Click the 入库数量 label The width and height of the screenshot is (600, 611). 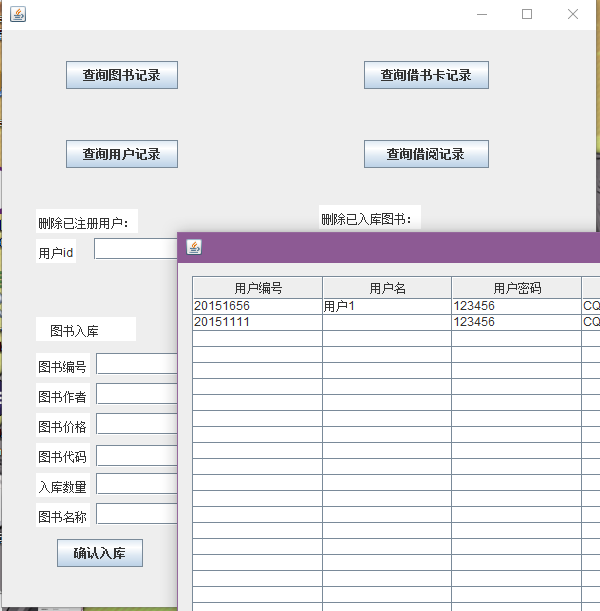pyautogui.click(x=63, y=487)
